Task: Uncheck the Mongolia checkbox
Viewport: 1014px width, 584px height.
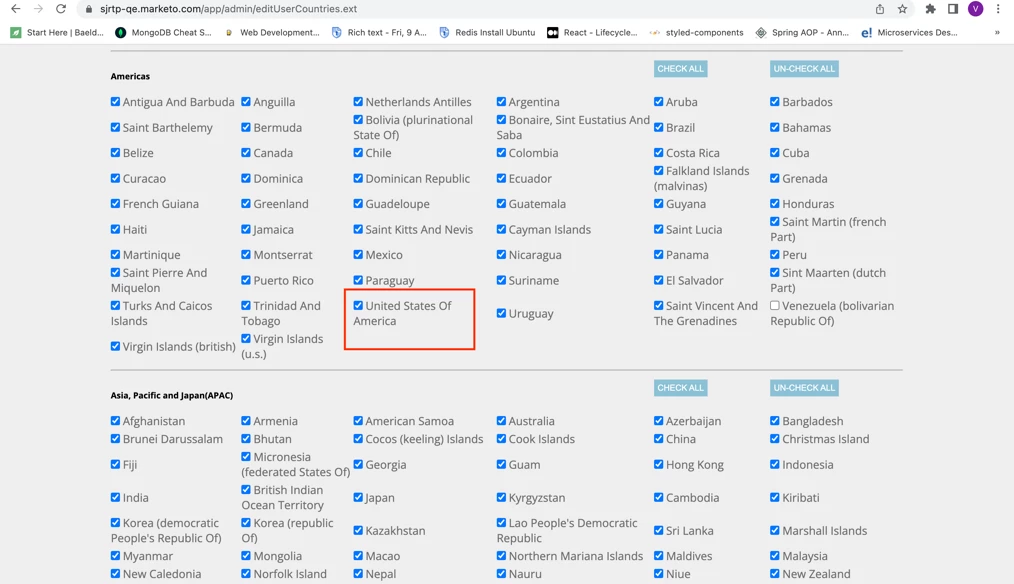Action: click(x=246, y=556)
